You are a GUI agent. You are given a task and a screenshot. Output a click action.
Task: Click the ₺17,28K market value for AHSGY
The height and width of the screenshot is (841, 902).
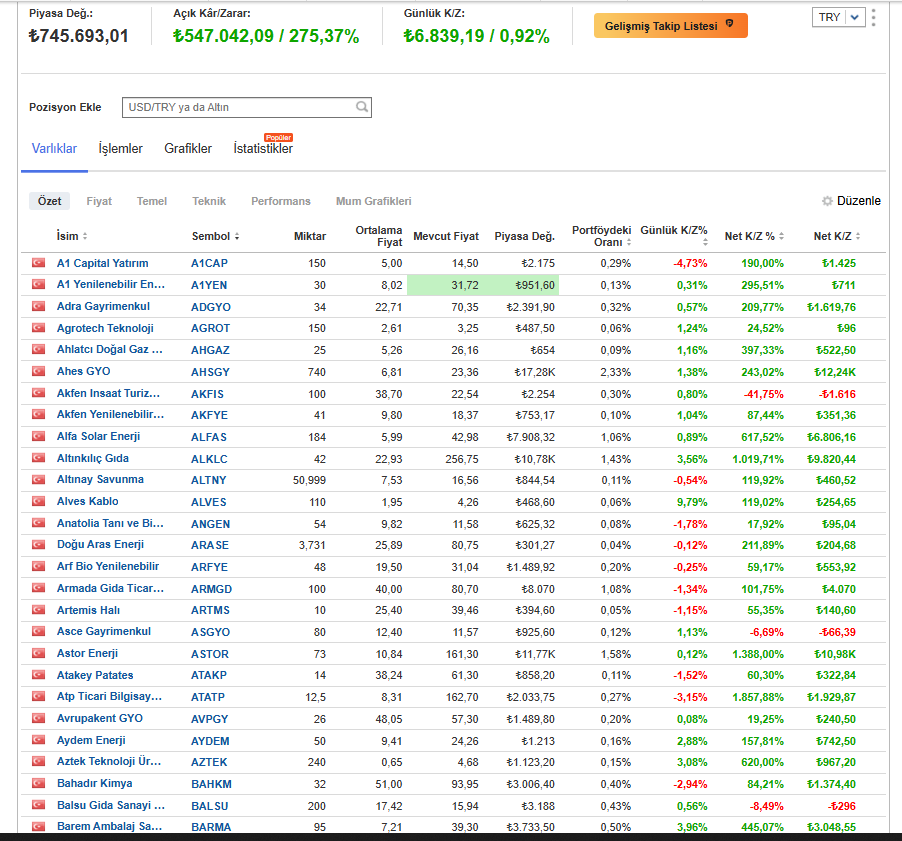pos(535,372)
